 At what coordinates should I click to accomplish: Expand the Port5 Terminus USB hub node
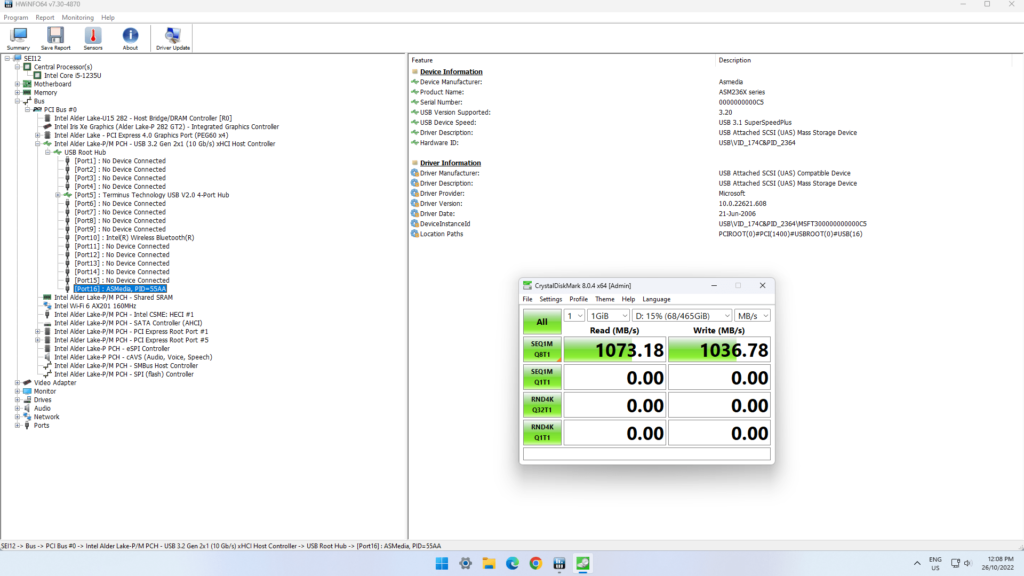pos(57,195)
